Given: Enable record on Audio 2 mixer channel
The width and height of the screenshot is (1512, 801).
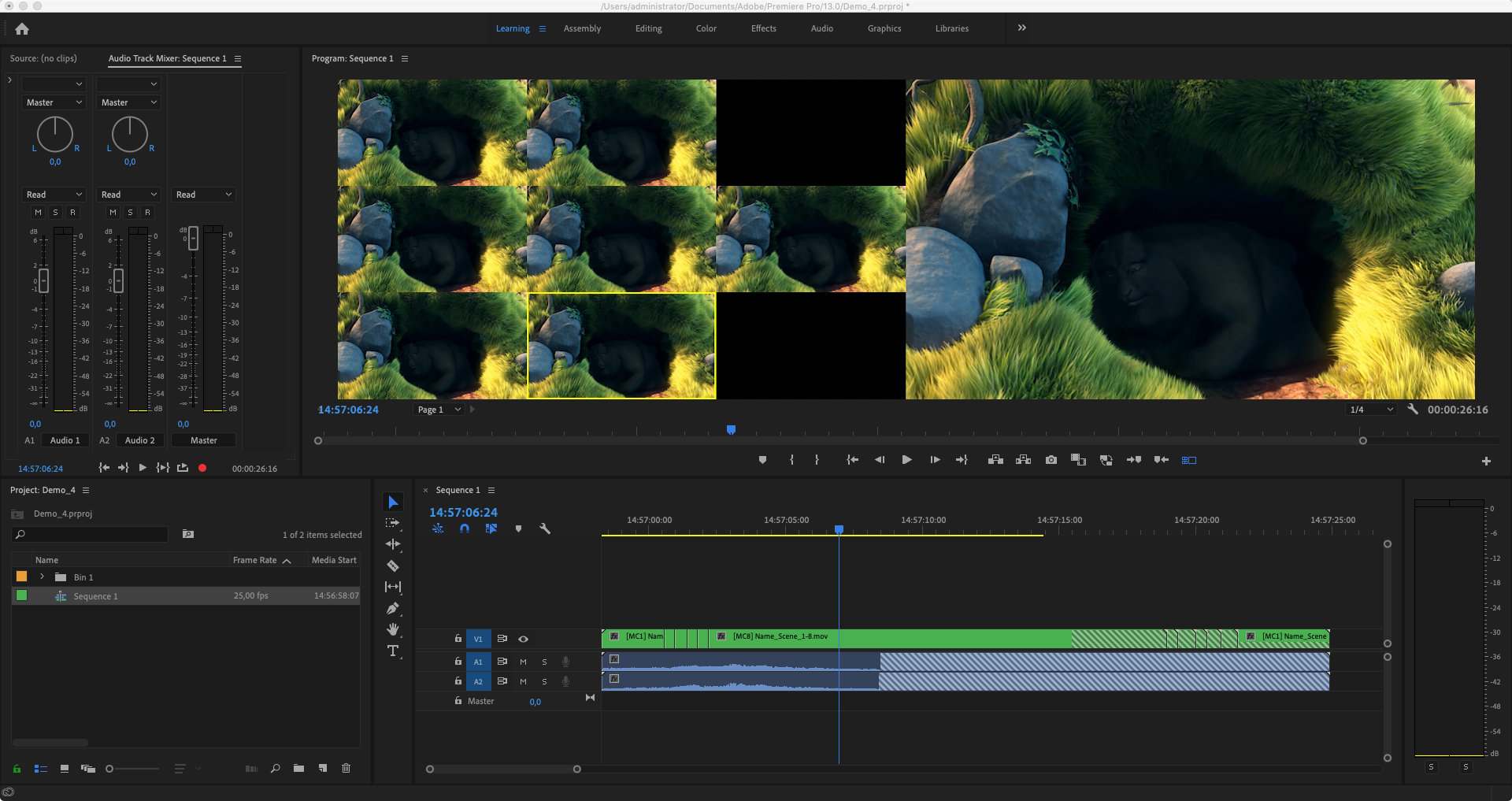Looking at the screenshot, I should tap(147, 213).
